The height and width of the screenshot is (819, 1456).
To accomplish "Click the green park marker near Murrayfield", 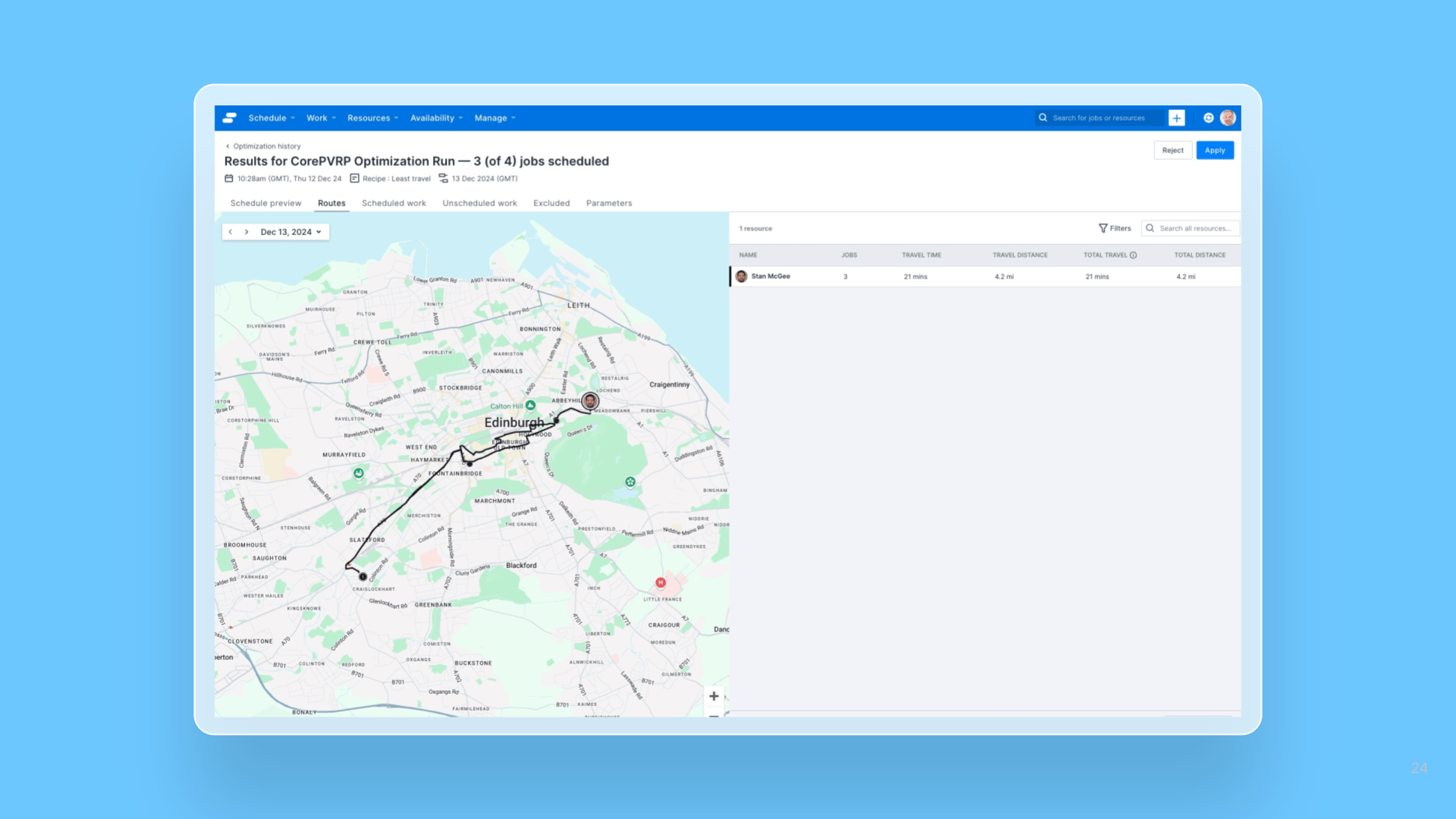I will (x=359, y=473).
